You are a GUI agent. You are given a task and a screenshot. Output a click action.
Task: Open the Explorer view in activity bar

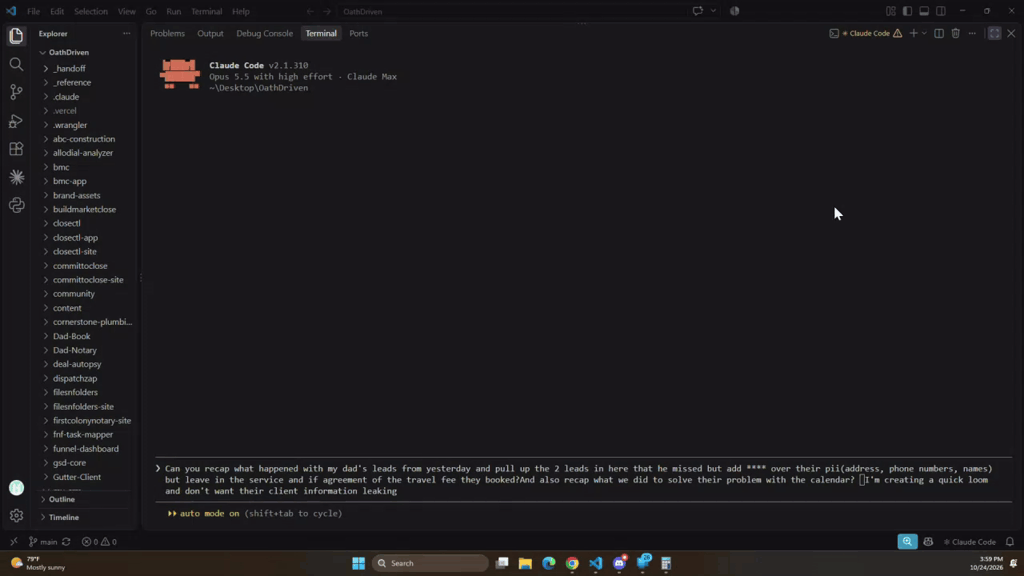point(16,36)
